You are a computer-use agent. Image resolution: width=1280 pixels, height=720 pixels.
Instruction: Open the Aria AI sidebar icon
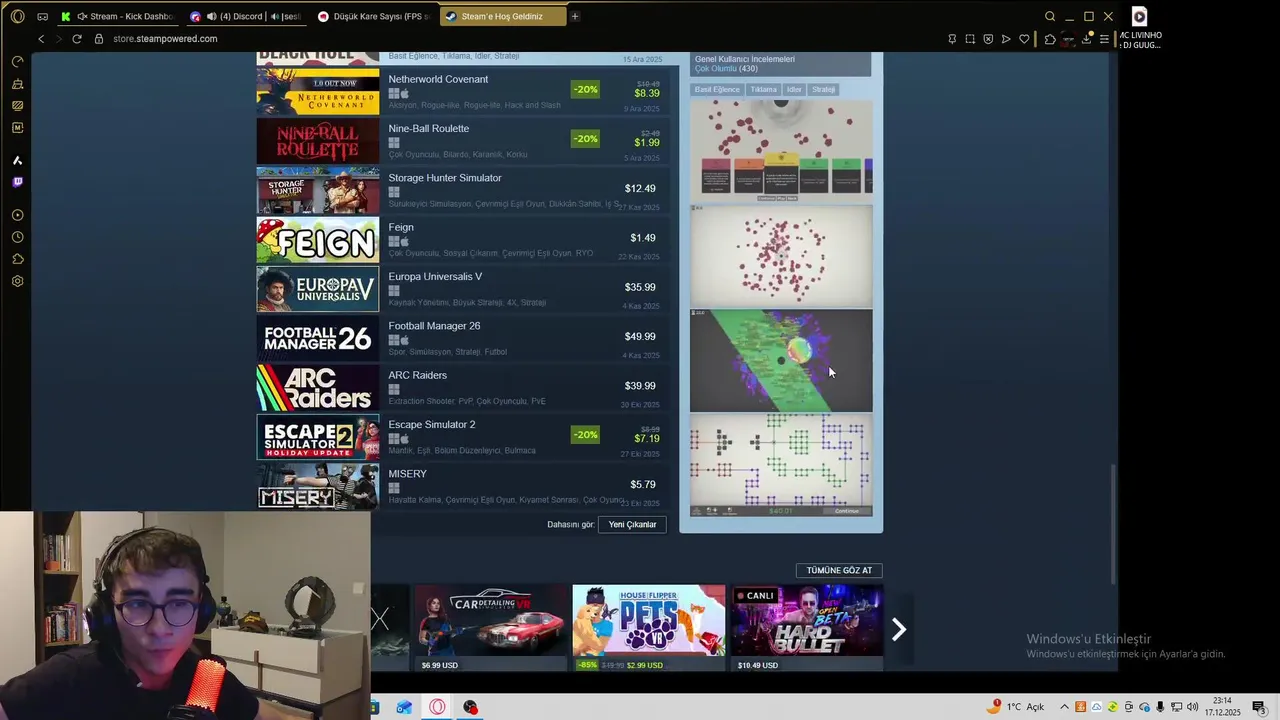click(17, 160)
